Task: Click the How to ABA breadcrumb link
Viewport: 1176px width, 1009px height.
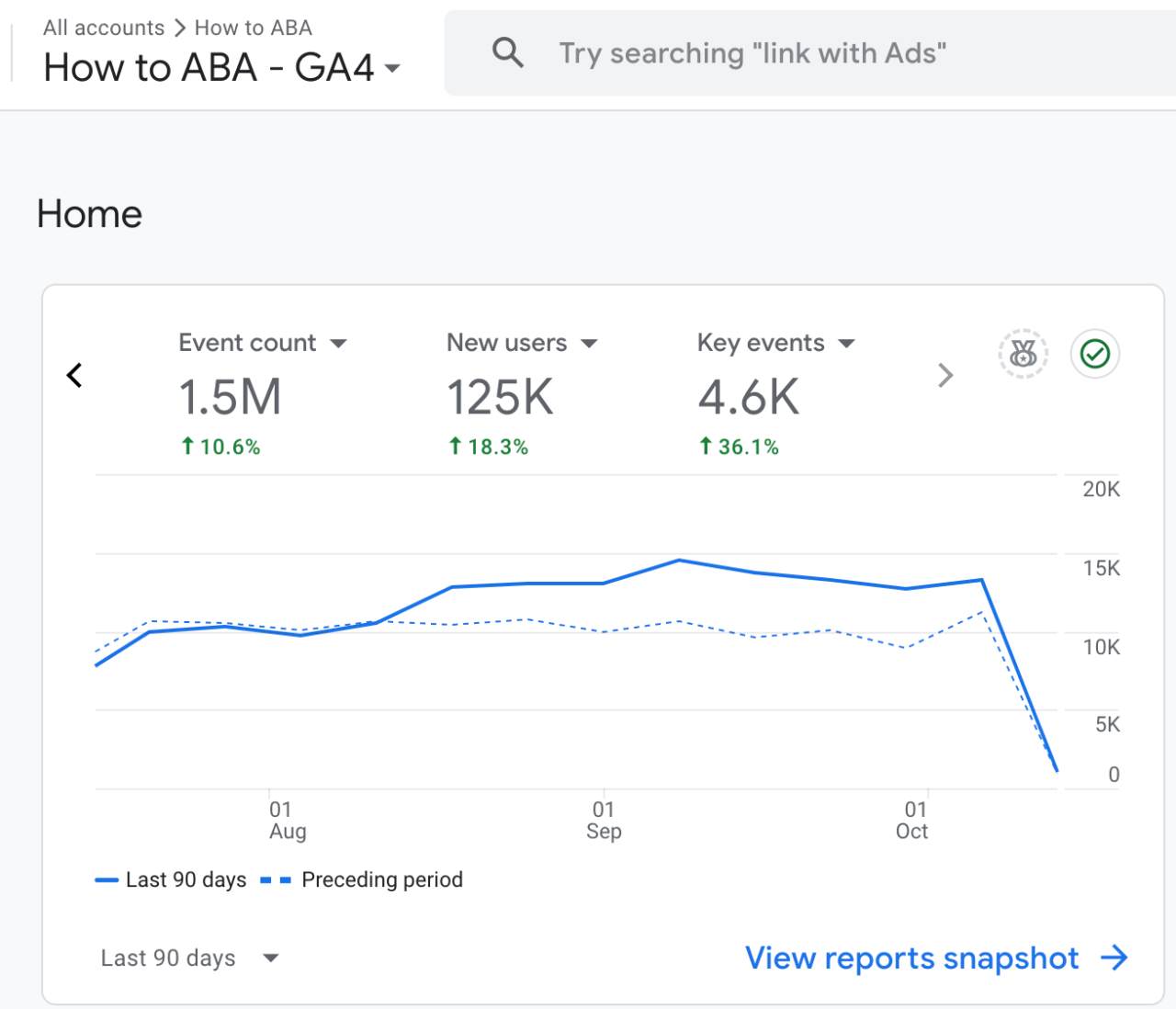Action: click(x=254, y=28)
